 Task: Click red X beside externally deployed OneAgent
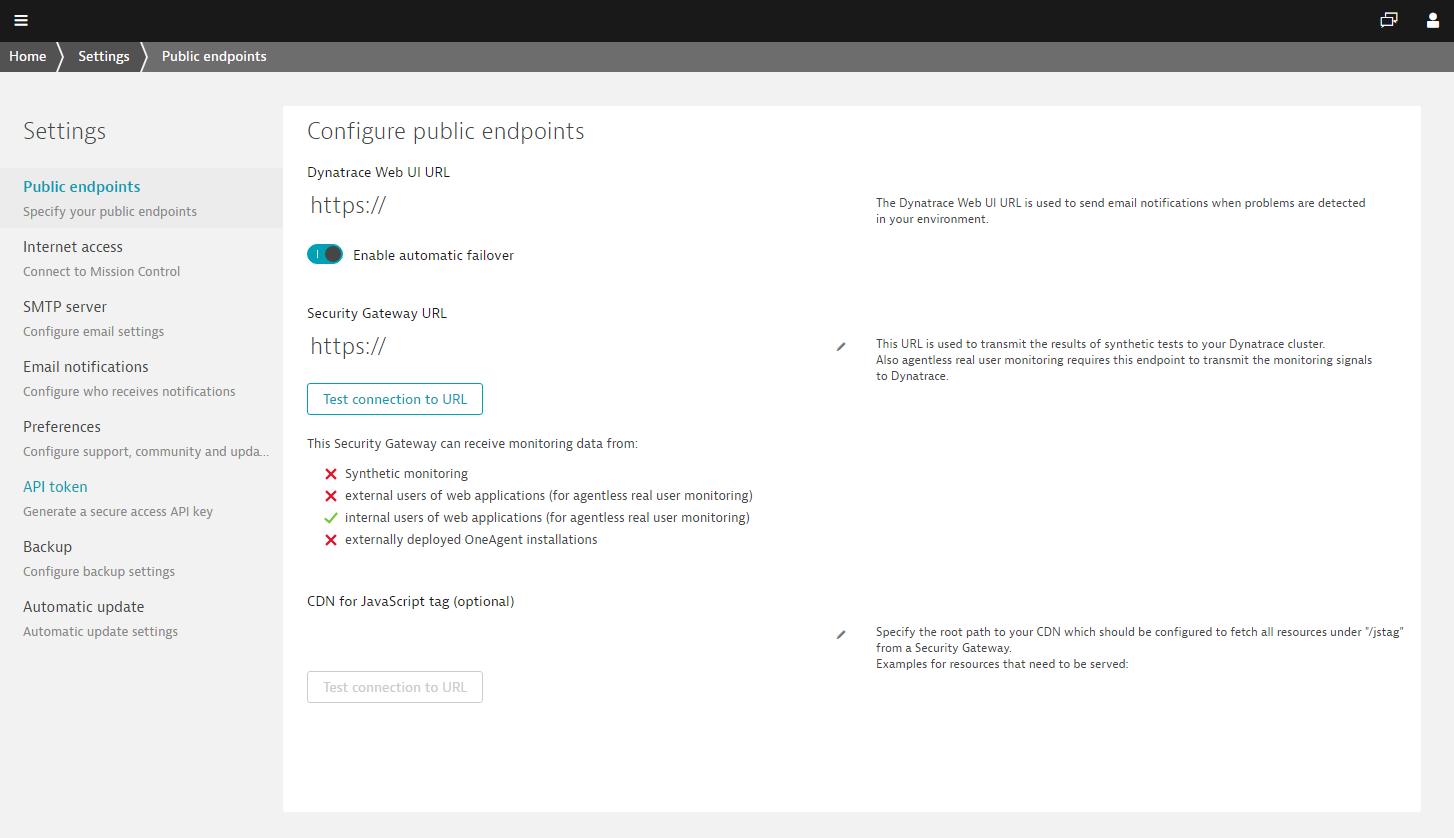pyautogui.click(x=331, y=540)
